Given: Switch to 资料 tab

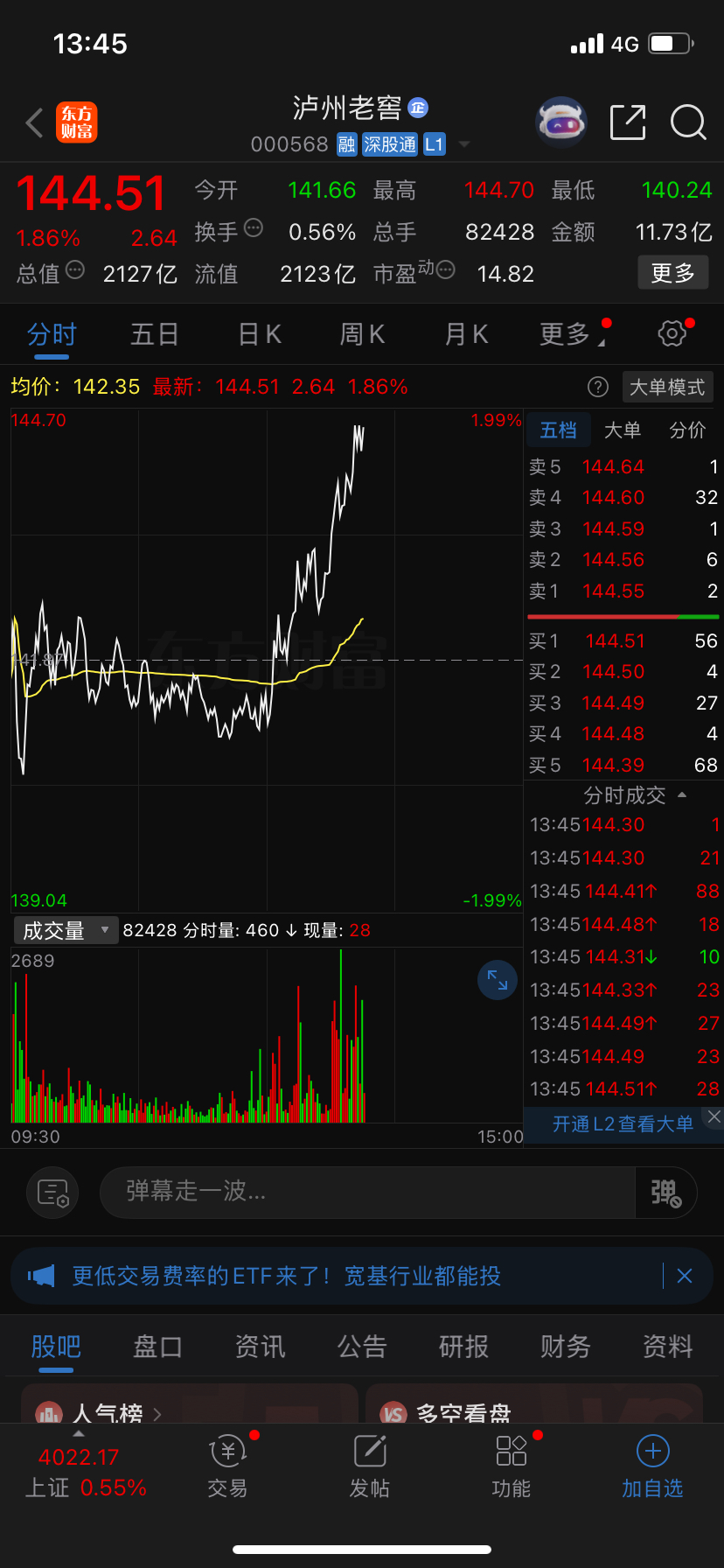Looking at the screenshot, I should point(667,1347).
